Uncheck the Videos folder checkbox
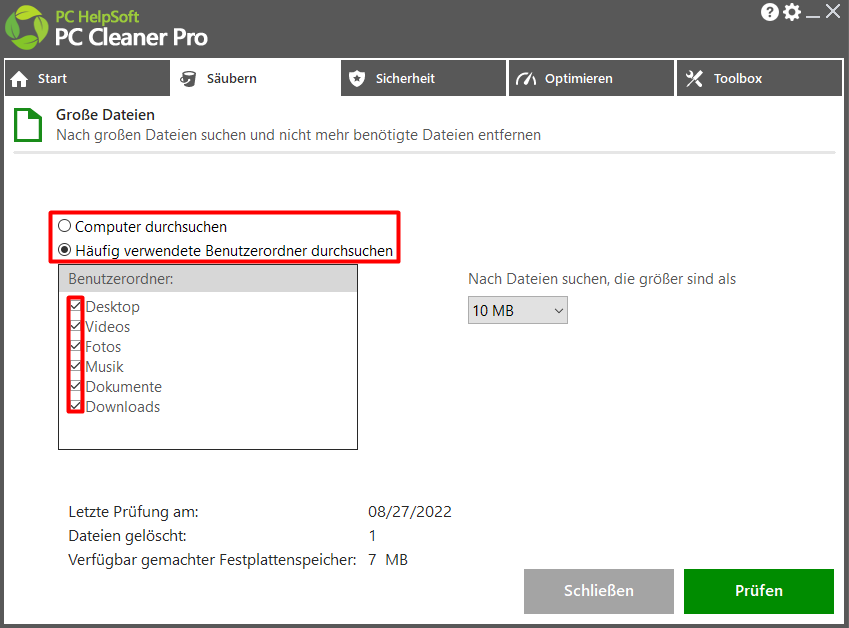The image size is (849, 628). [x=75, y=326]
